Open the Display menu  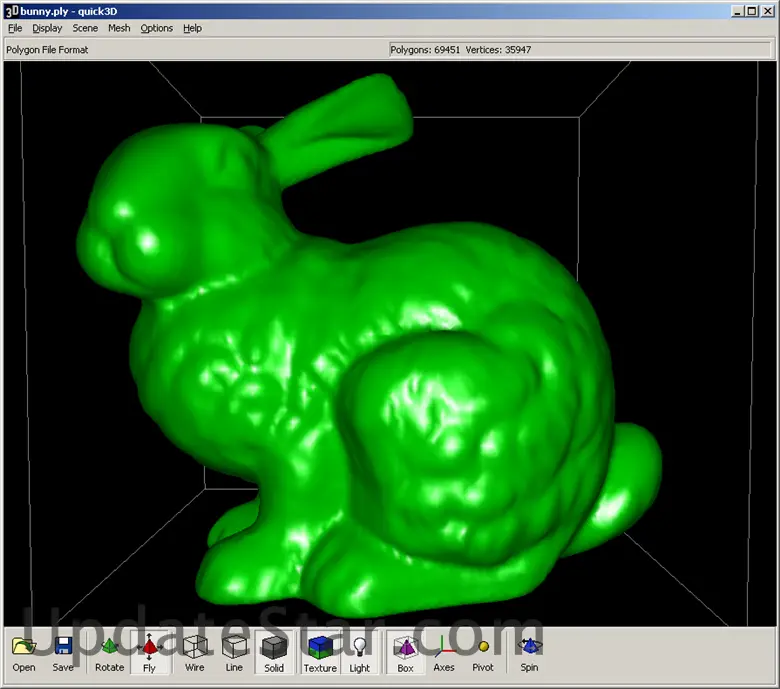pyautogui.click(x=47, y=28)
